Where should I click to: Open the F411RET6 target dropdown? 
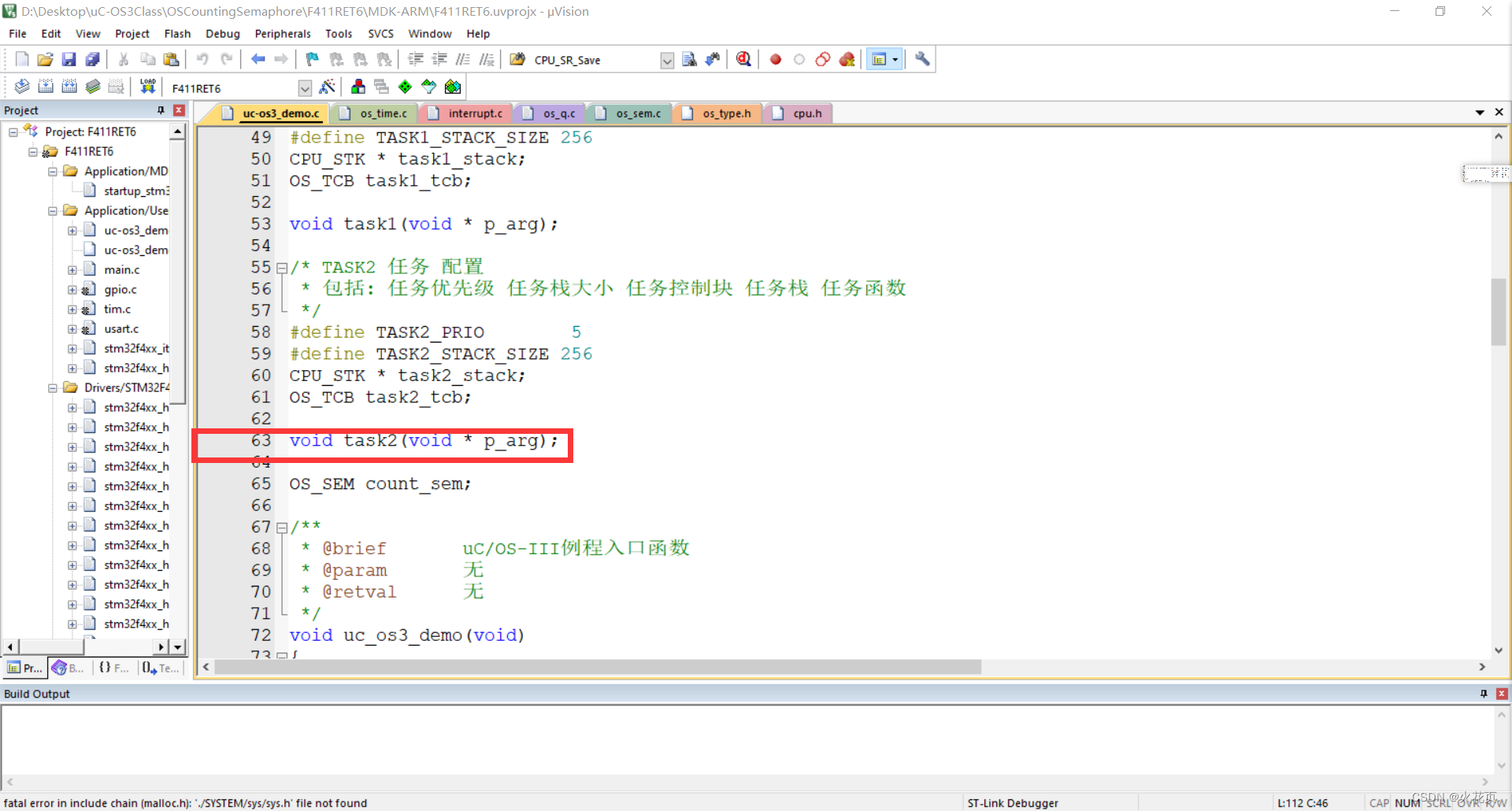(x=305, y=88)
